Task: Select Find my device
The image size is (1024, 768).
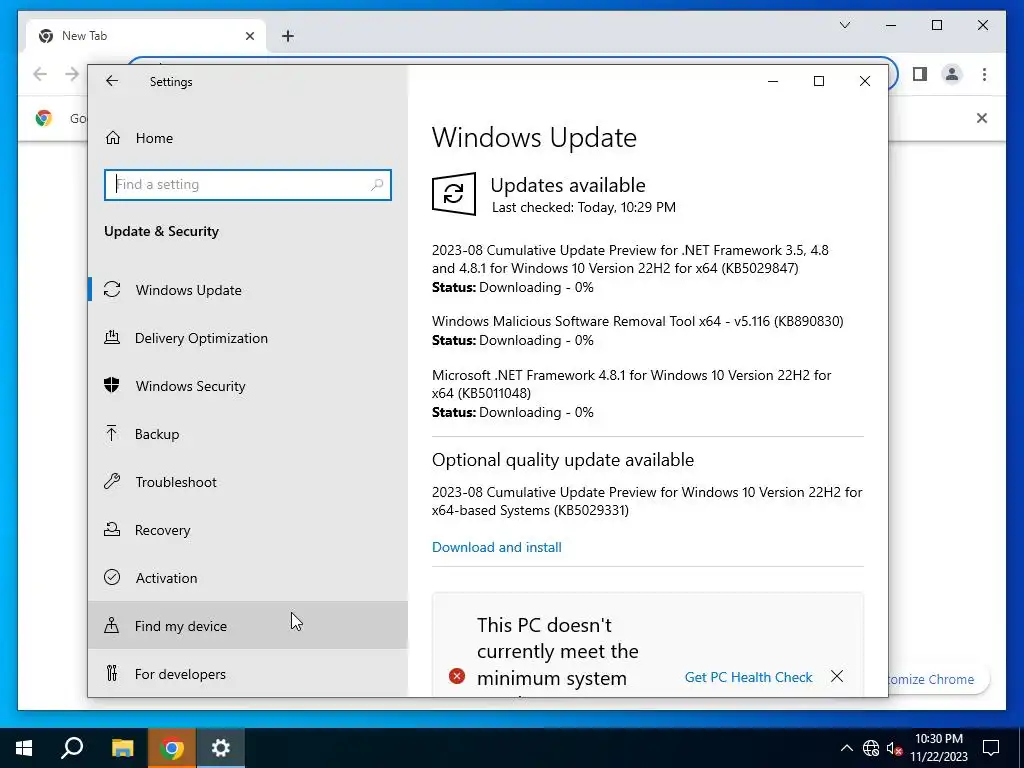Action: 248,626
